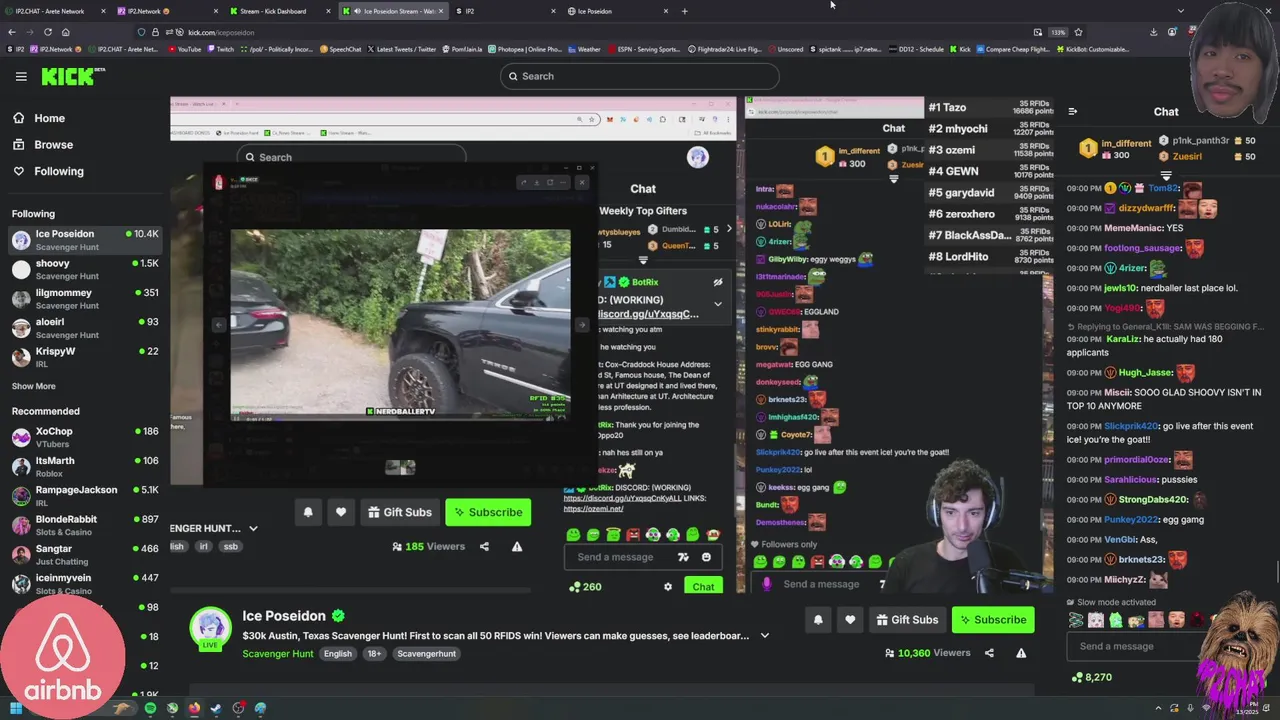Viewport: 1280px width, 720px height.
Task: Select the English tag
Action: 337,654
